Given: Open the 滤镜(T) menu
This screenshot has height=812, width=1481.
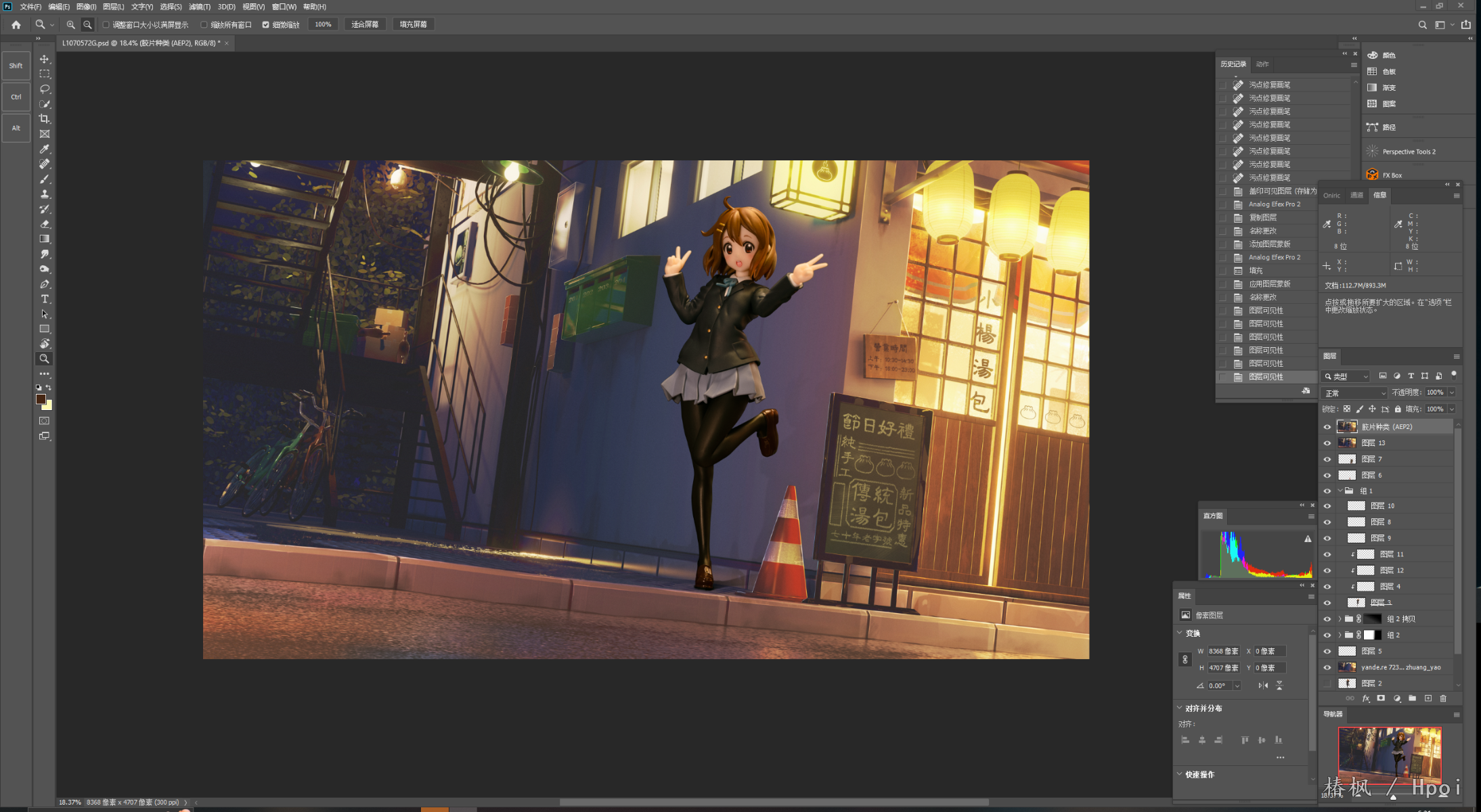Looking at the screenshot, I should point(199,7).
